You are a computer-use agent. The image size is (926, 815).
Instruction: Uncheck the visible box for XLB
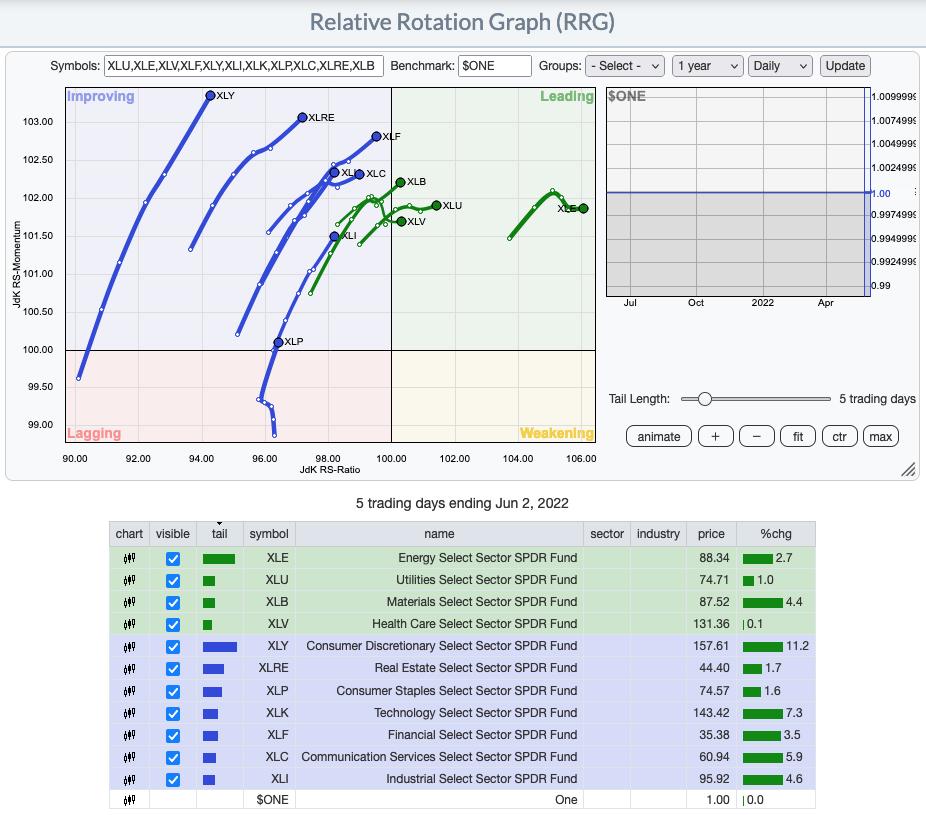tap(172, 603)
